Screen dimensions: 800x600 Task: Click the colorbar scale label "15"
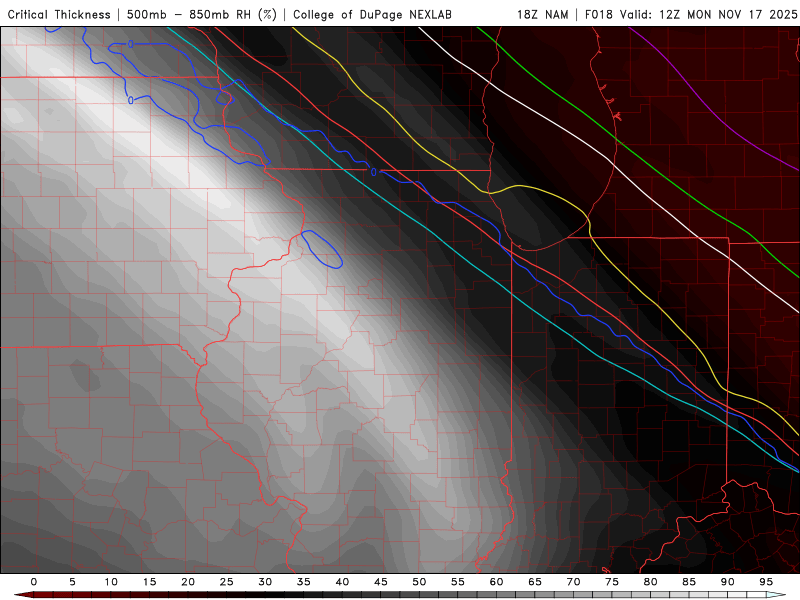149,582
